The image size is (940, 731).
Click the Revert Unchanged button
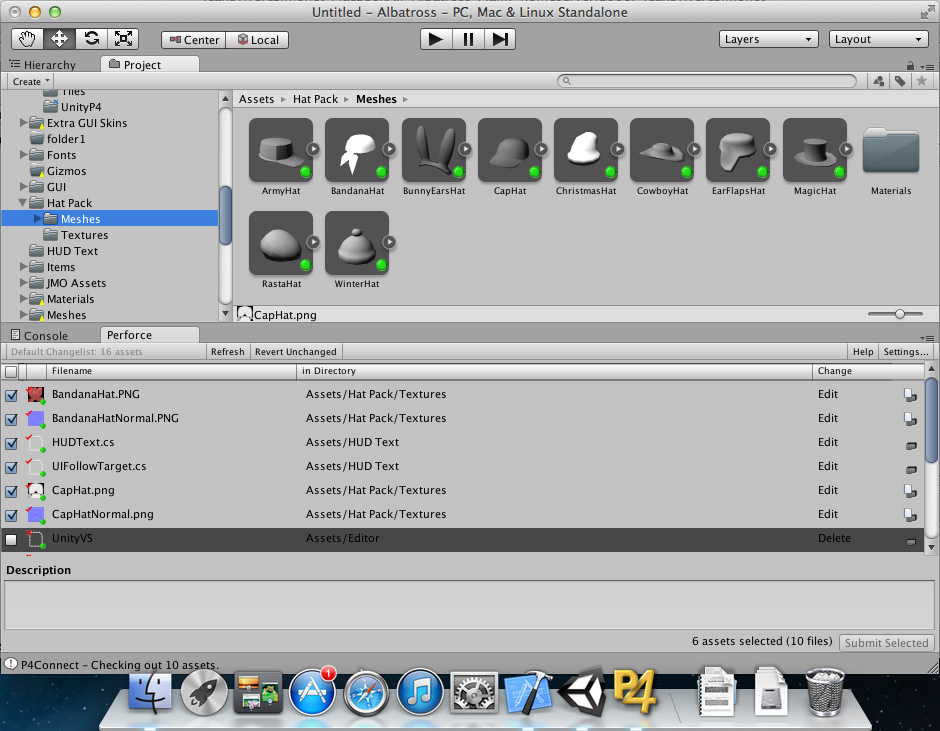coord(296,351)
